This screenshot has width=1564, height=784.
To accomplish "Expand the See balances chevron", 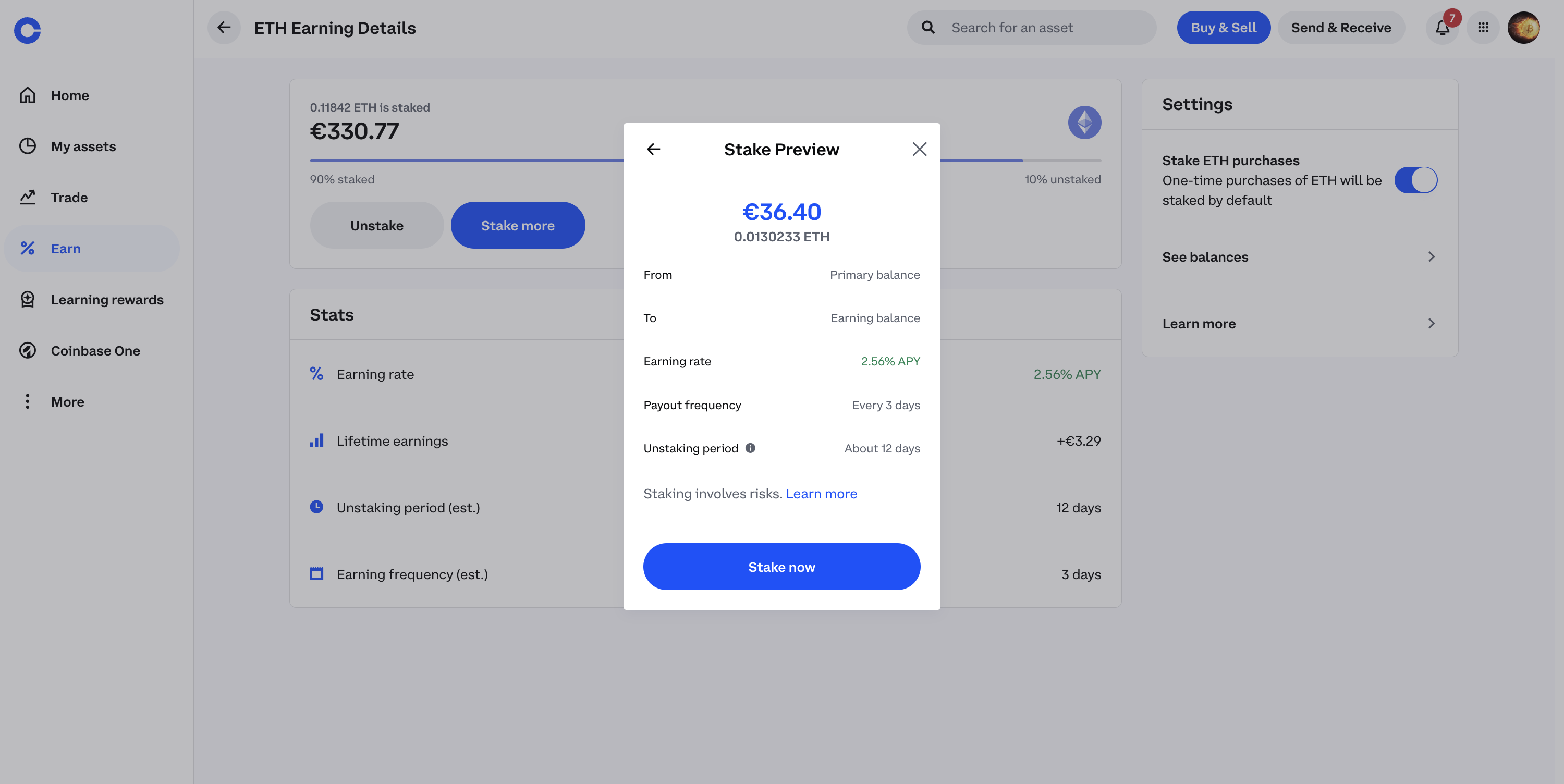I will click(x=1431, y=257).
